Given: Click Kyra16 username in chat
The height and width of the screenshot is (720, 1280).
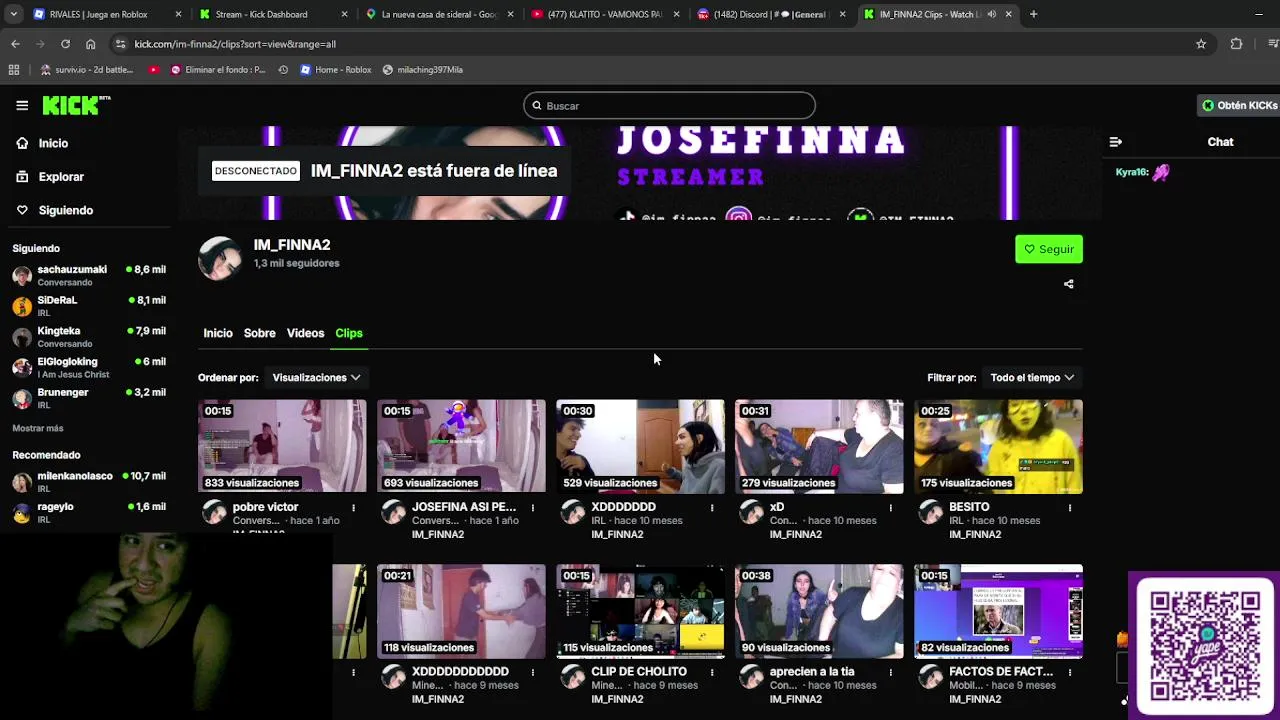Looking at the screenshot, I should tap(1131, 172).
